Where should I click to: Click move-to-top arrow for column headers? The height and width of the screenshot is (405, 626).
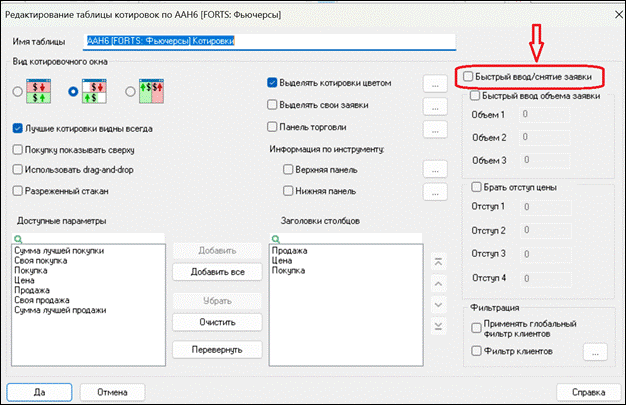coord(436,260)
